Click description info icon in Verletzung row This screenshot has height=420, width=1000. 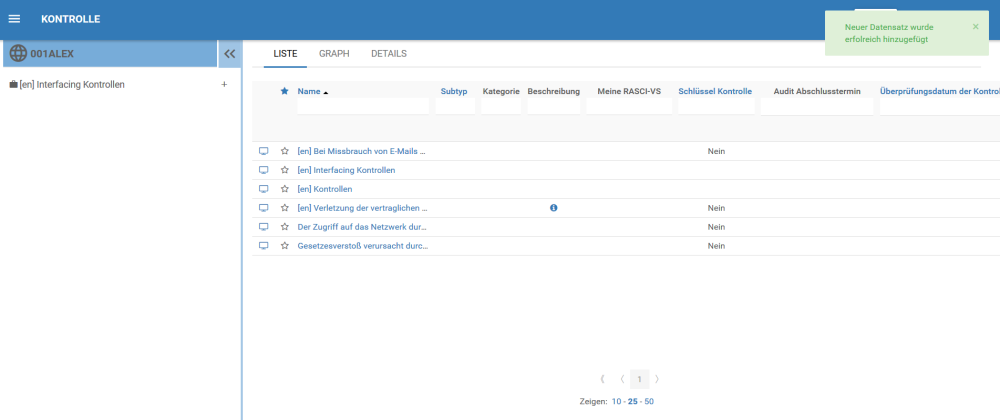click(x=554, y=208)
